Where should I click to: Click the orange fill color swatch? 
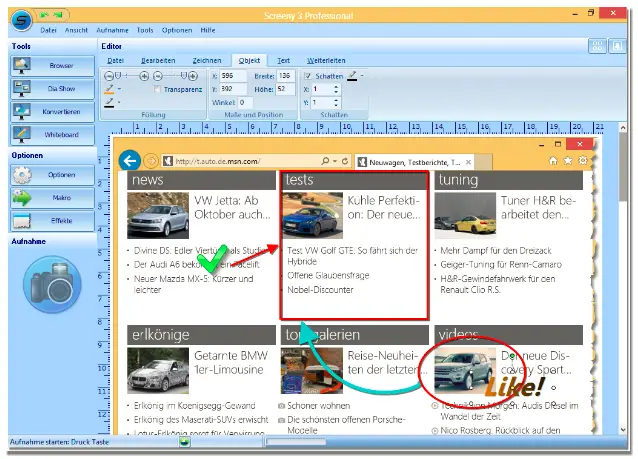click(109, 89)
